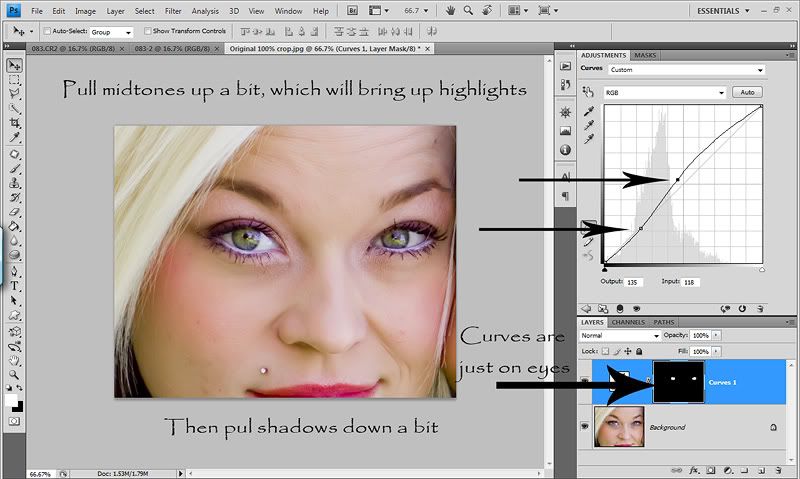Open the Paragraph panel icon in the dock
800x479 pixels.
[565, 196]
